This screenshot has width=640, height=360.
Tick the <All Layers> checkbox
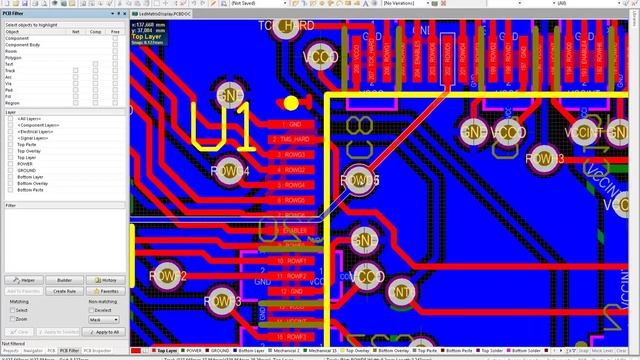(10, 119)
